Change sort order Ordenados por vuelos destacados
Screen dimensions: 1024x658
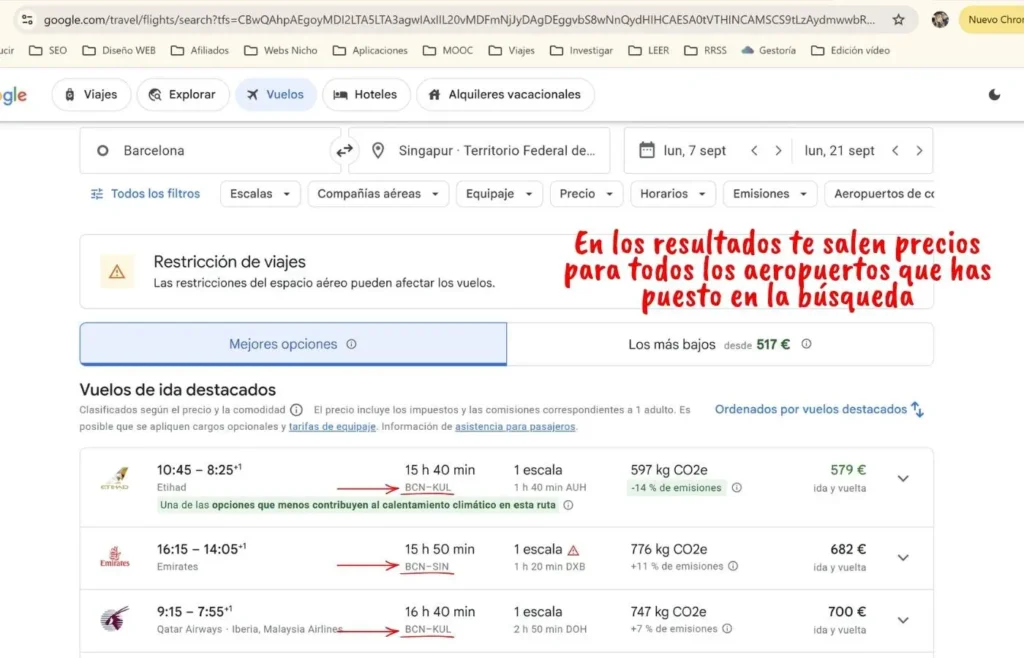[x=819, y=409]
